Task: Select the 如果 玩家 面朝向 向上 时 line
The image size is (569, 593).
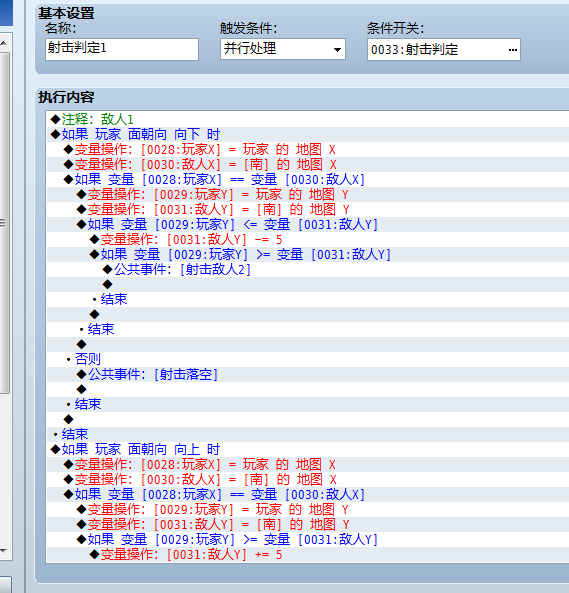Action: click(x=307, y=449)
